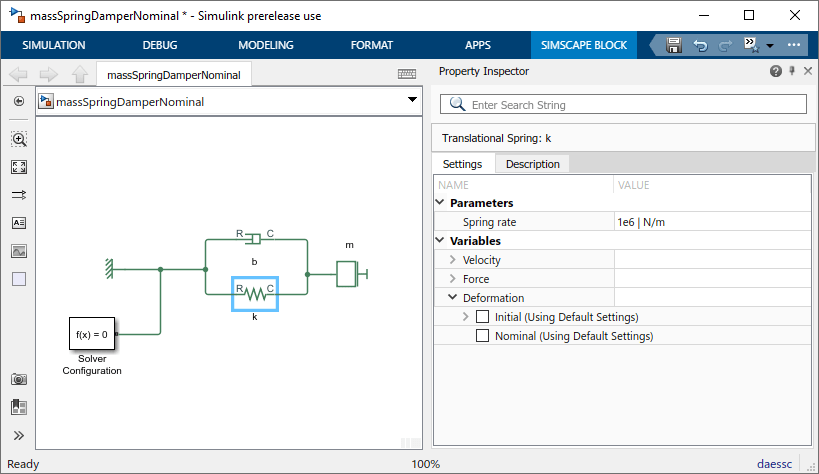Select the Annotation text tool in palette

[19, 223]
